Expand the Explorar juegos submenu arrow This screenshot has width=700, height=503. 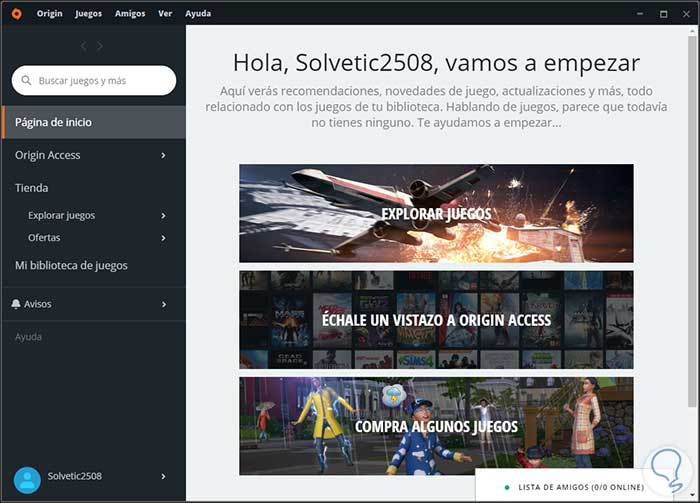point(163,216)
